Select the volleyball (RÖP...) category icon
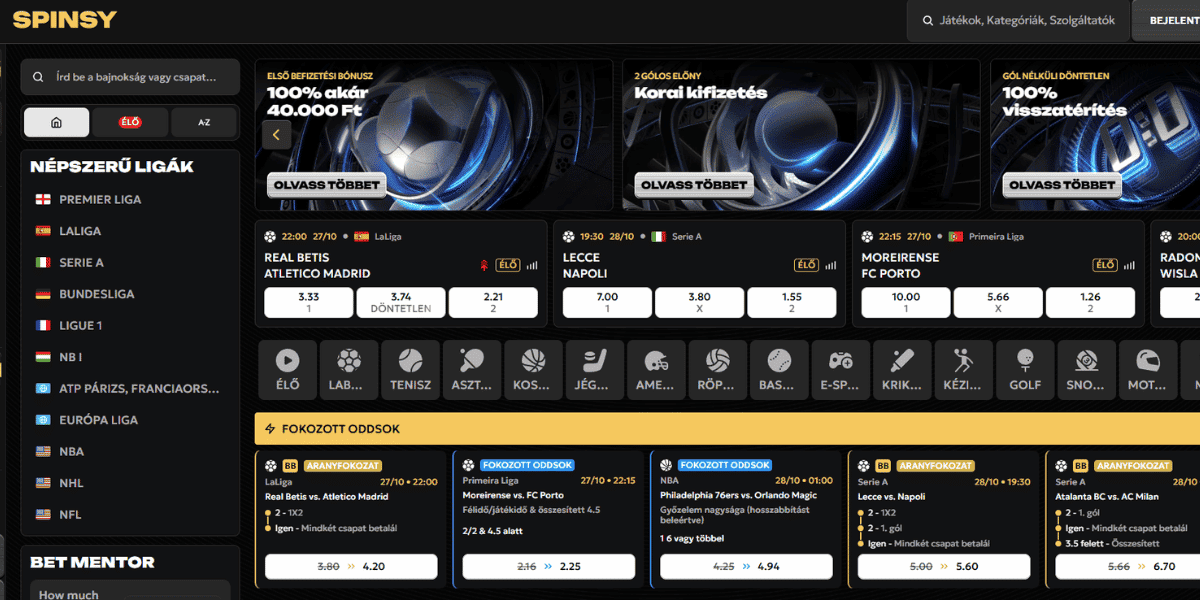The height and width of the screenshot is (600, 1200). pyautogui.click(x=718, y=370)
